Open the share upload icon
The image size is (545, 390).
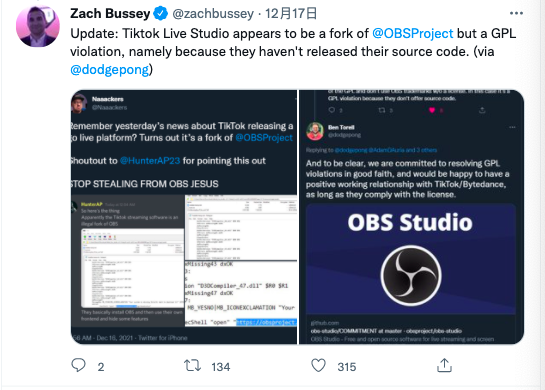click(x=444, y=365)
